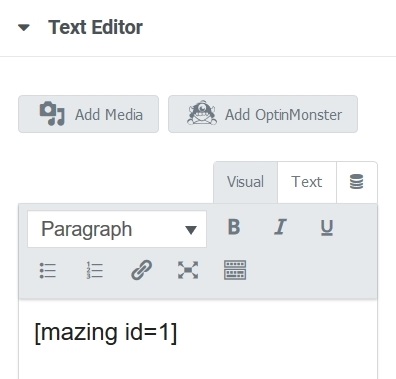Switch to the Text tab
The image size is (396, 379).
pos(307,182)
